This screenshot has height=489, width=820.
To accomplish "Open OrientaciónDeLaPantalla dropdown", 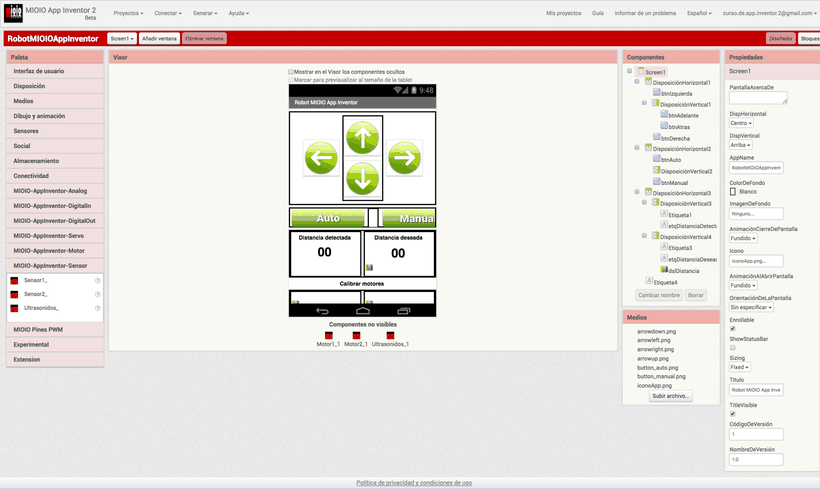I will tap(751, 308).
